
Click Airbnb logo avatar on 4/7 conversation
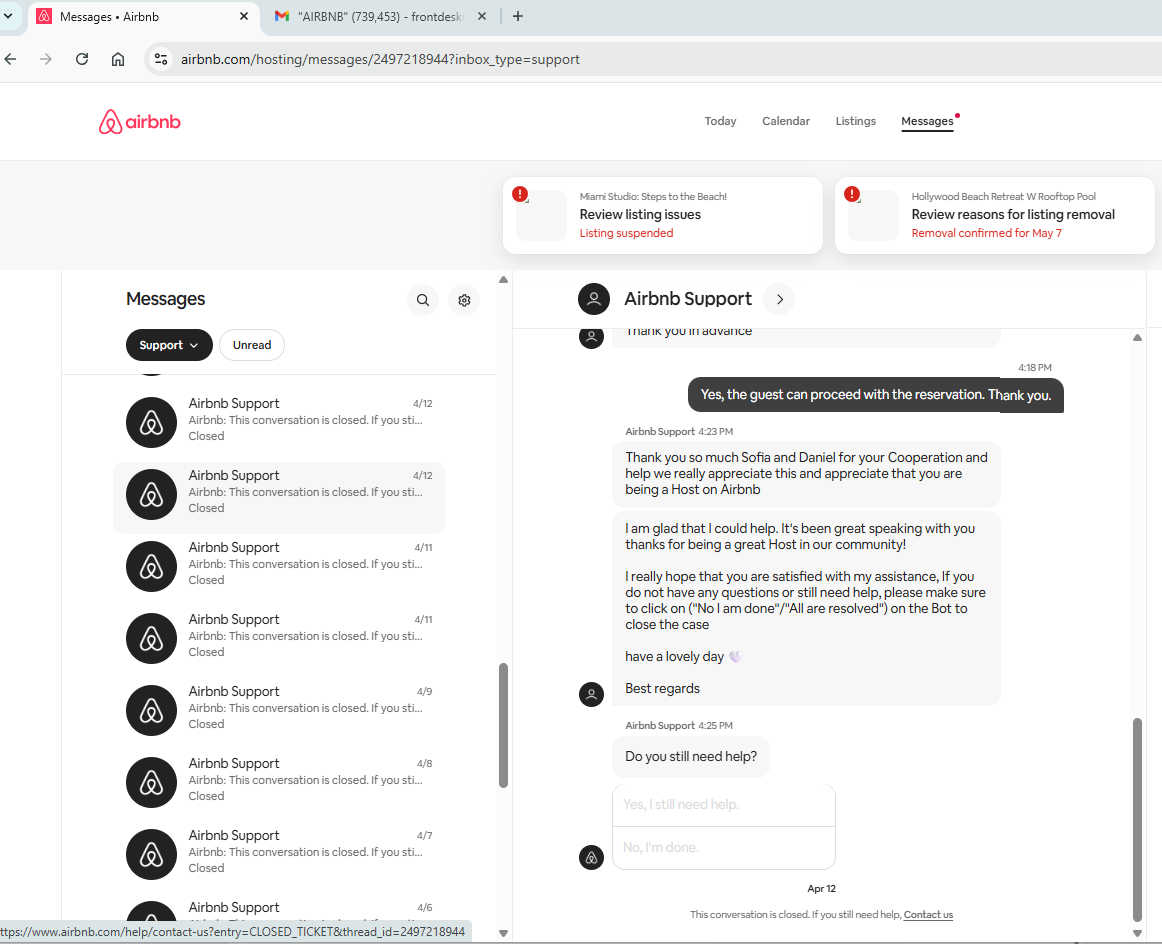click(x=151, y=854)
